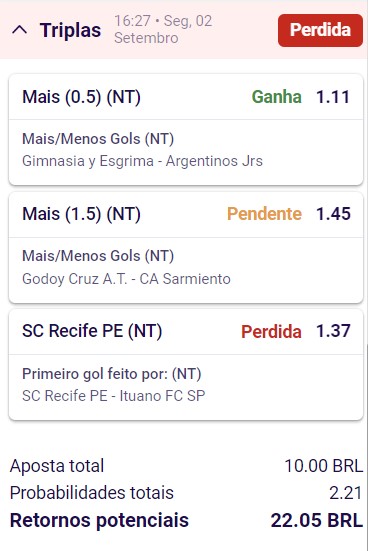Open Gimnasia y Esgrima - Argentinos Jrs match
Screen dimensions: 368x551
point(142,161)
